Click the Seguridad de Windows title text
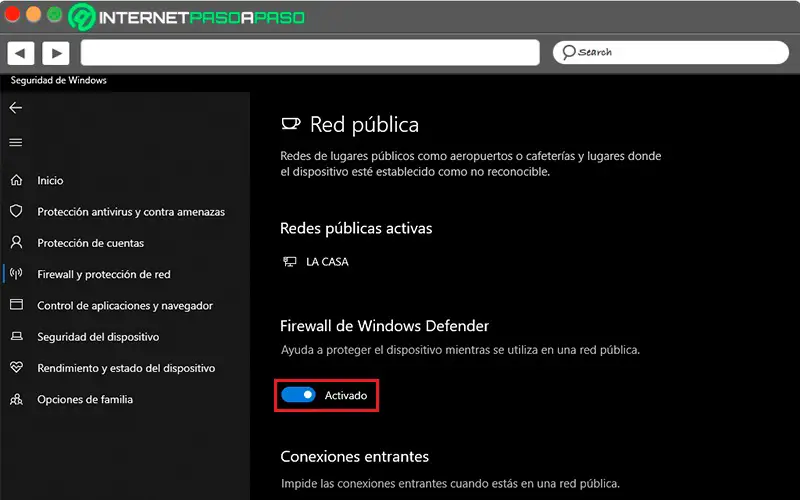The width and height of the screenshot is (800, 500). tap(59, 80)
